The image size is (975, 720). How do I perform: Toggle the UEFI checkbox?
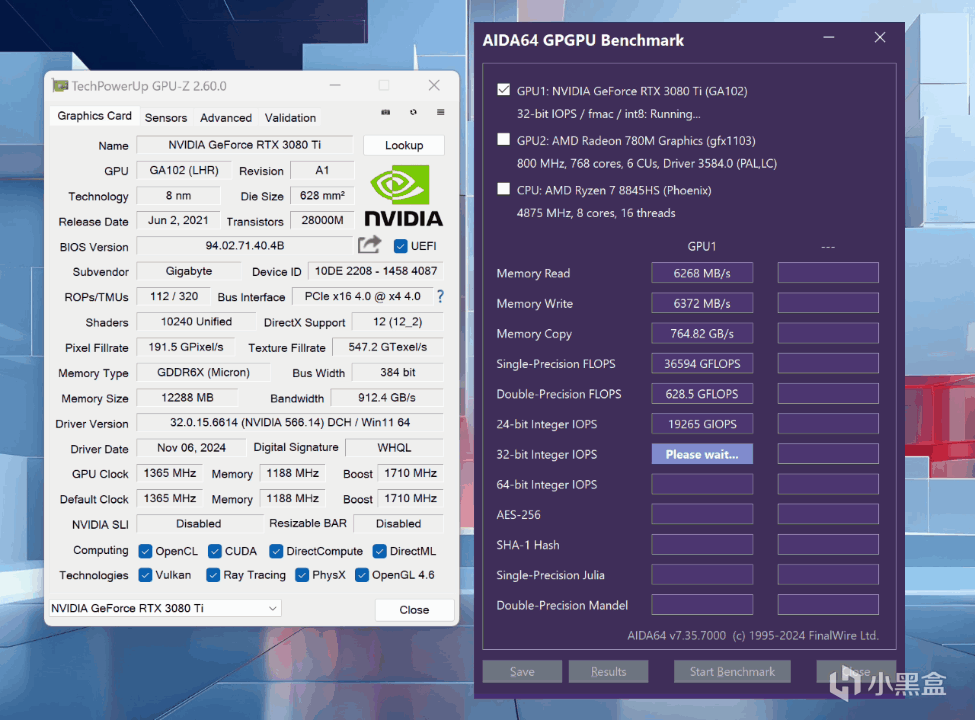(x=400, y=246)
